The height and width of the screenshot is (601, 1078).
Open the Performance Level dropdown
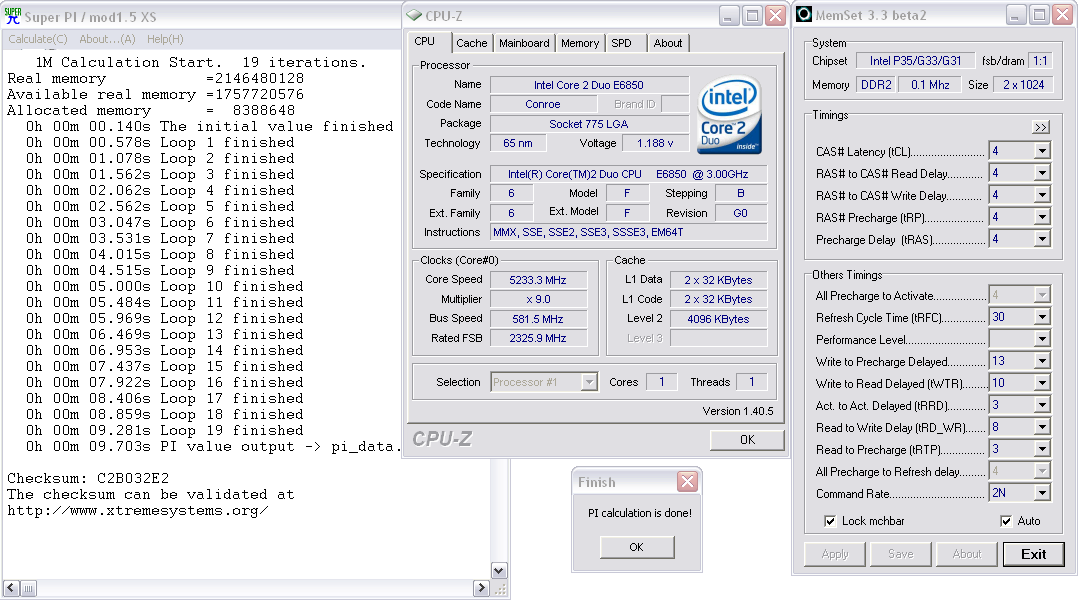pyautogui.click(x=1042, y=339)
